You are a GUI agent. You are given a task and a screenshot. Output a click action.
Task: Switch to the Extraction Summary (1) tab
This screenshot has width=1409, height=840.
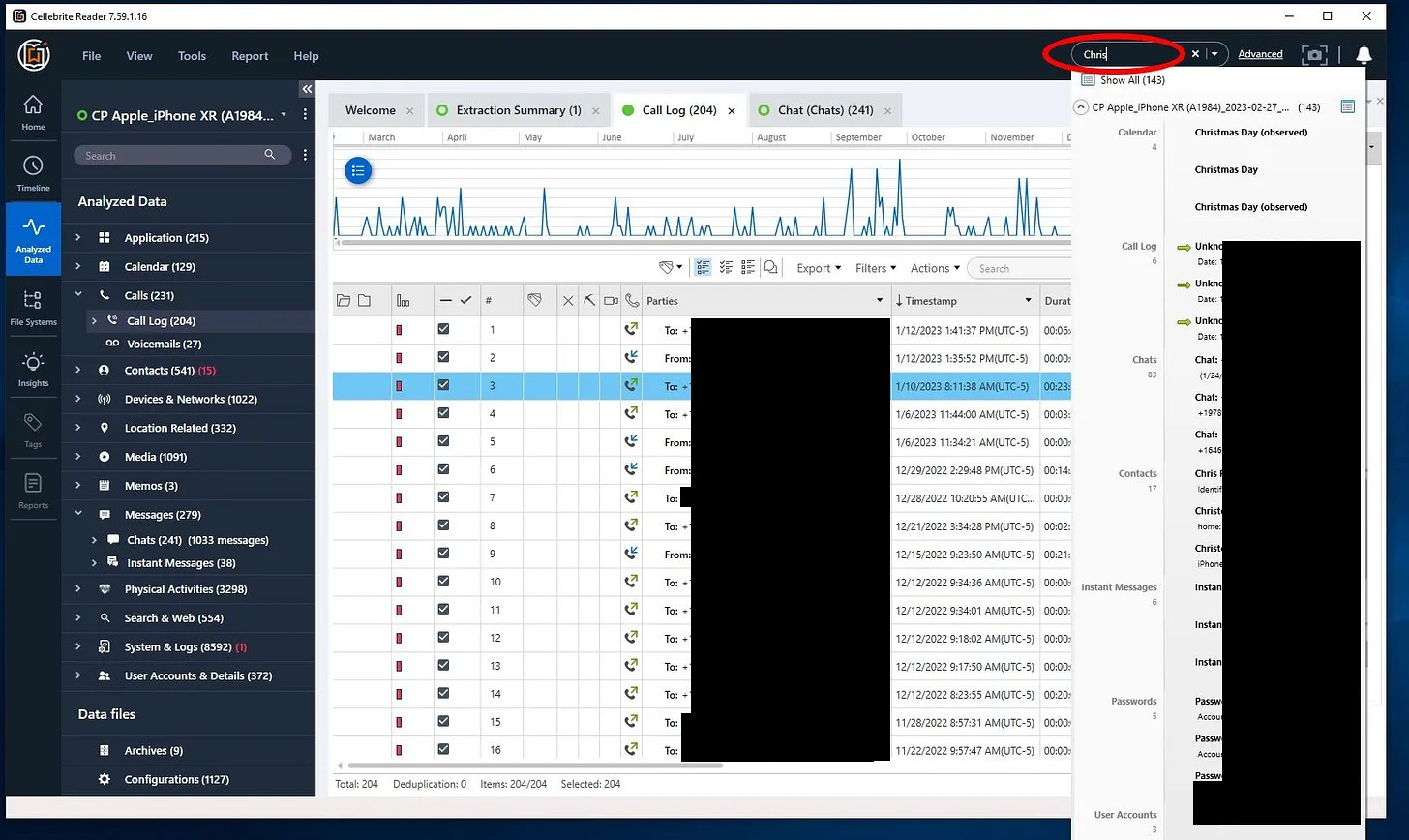point(519,110)
